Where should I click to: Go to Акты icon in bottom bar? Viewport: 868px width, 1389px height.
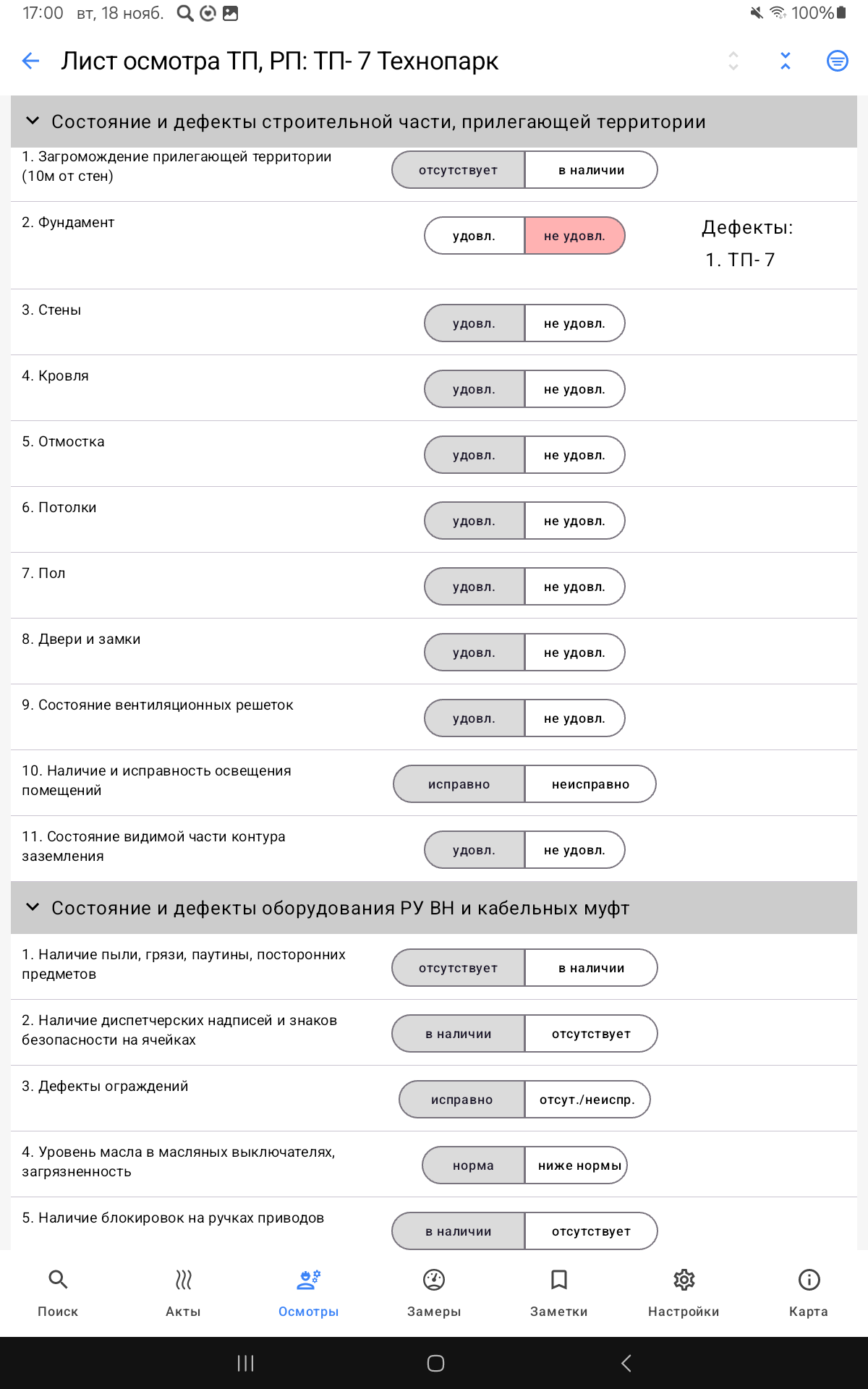pyautogui.click(x=183, y=1280)
